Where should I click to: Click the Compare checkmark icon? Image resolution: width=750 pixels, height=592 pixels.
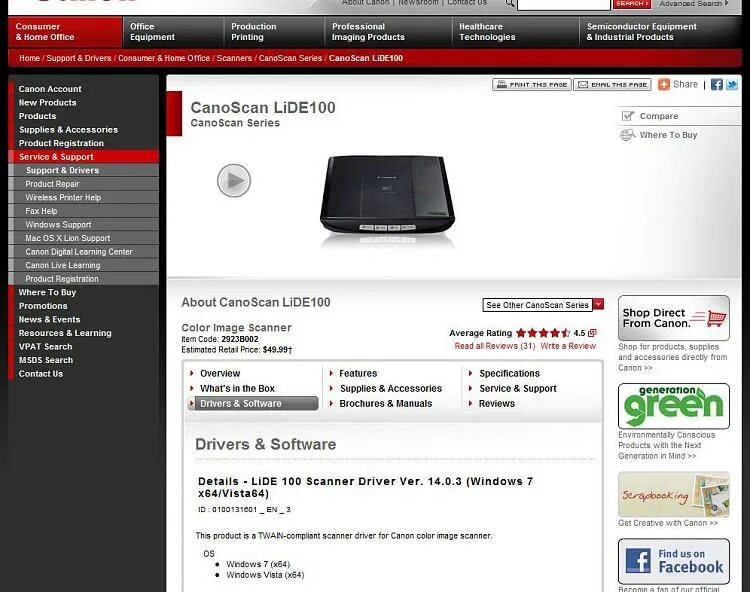[627, 116]
